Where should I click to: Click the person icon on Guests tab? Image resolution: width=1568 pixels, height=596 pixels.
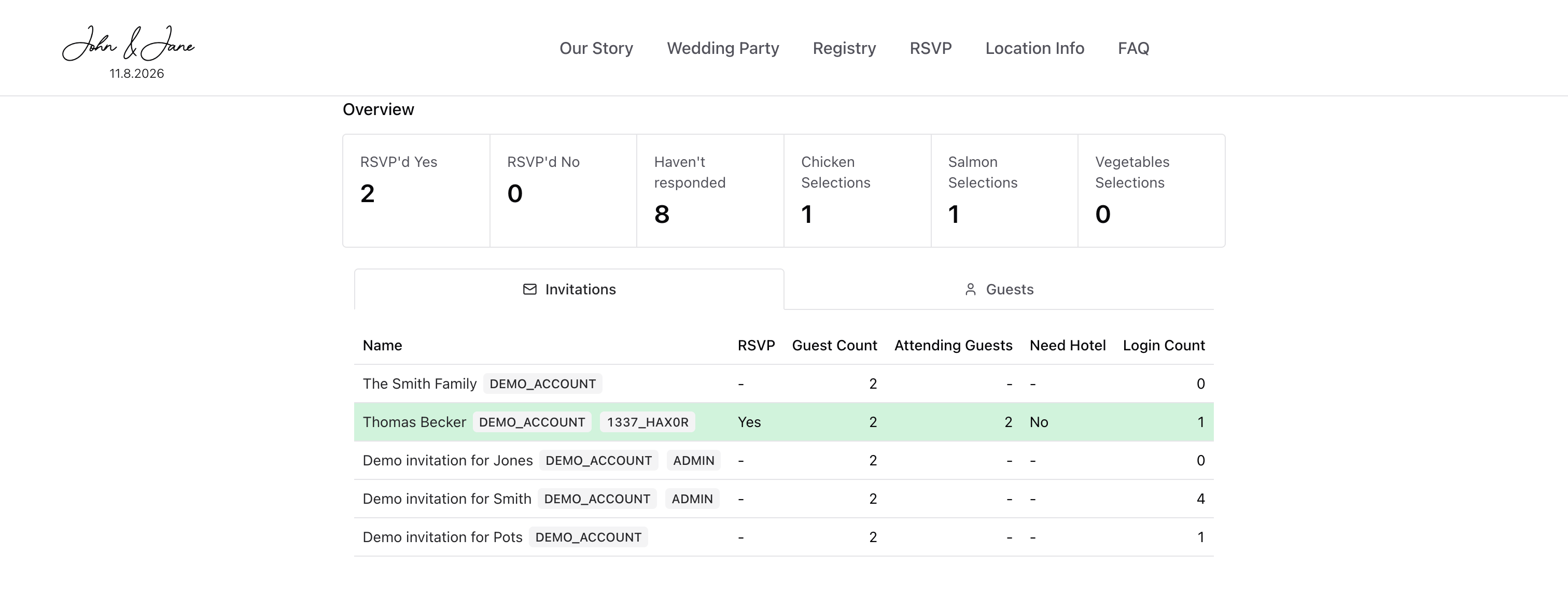point(970,290)
